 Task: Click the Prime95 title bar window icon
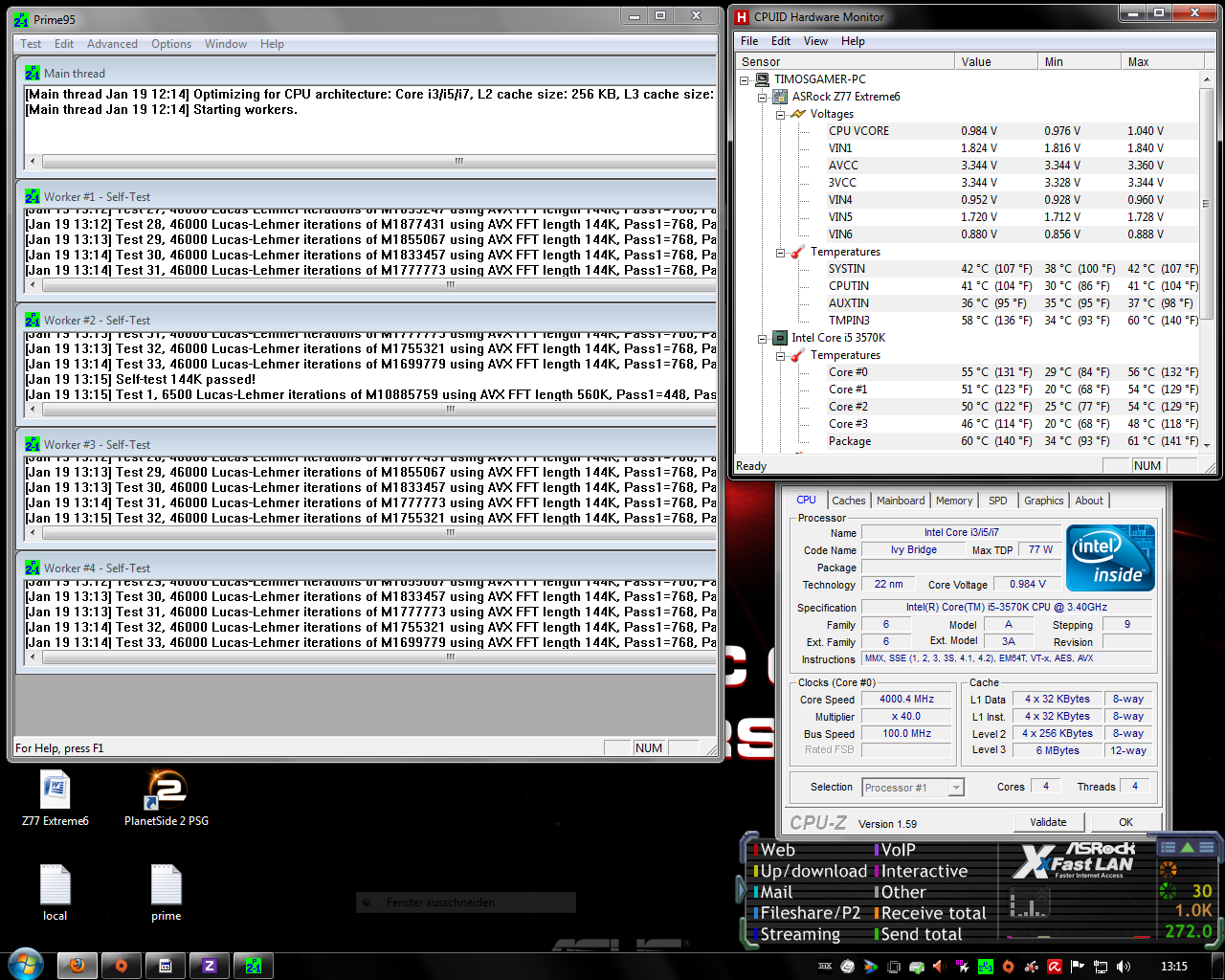coord(21,19)
